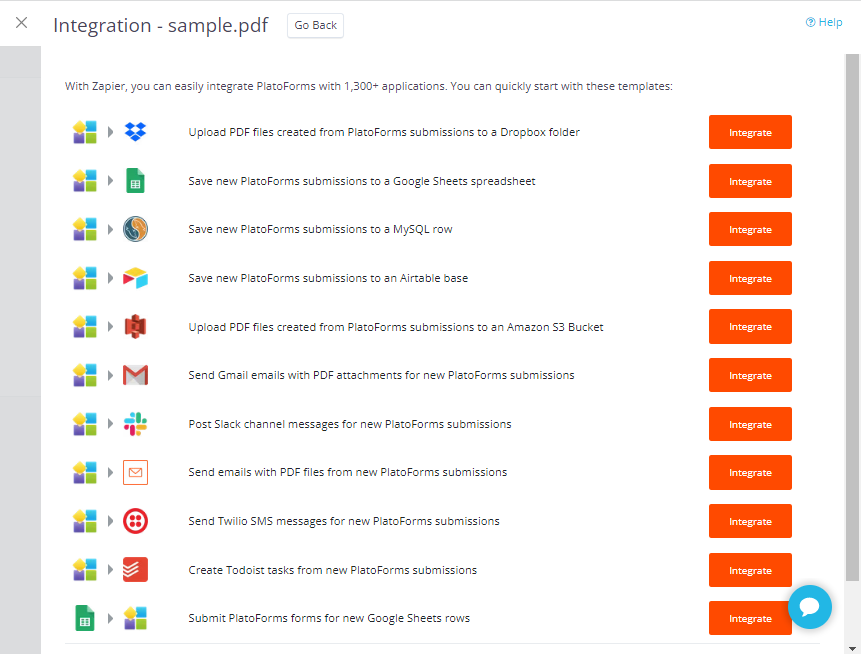
Task: Integrate the Dropbox upload template
Action: (x=750, y=133)
